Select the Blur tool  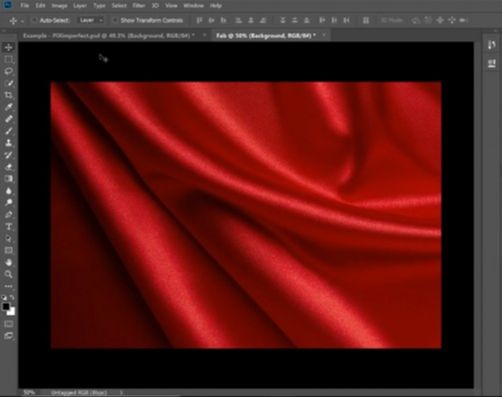(x=9, y=191)
